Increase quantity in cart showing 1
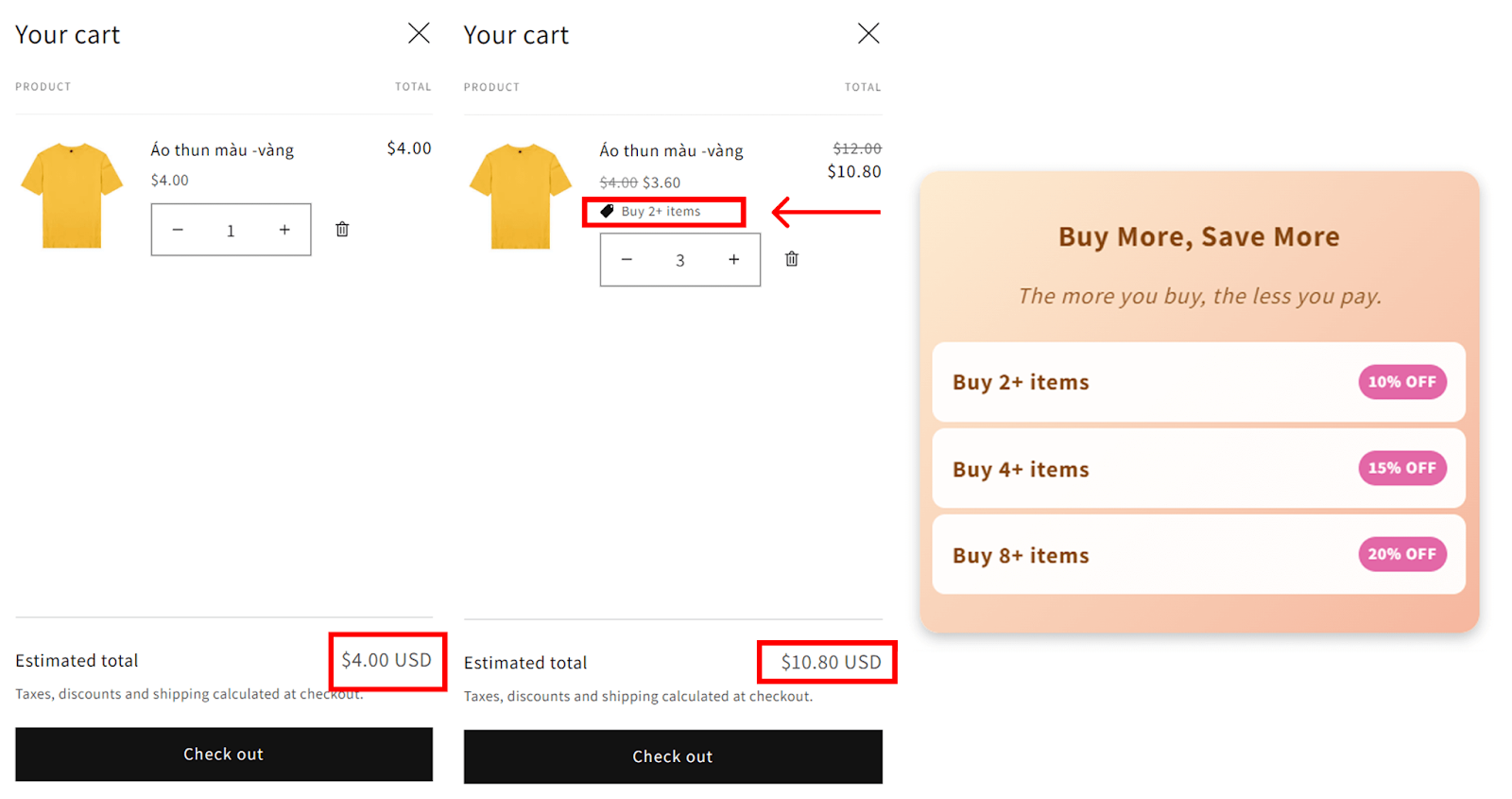 click(x=284, y=230)
